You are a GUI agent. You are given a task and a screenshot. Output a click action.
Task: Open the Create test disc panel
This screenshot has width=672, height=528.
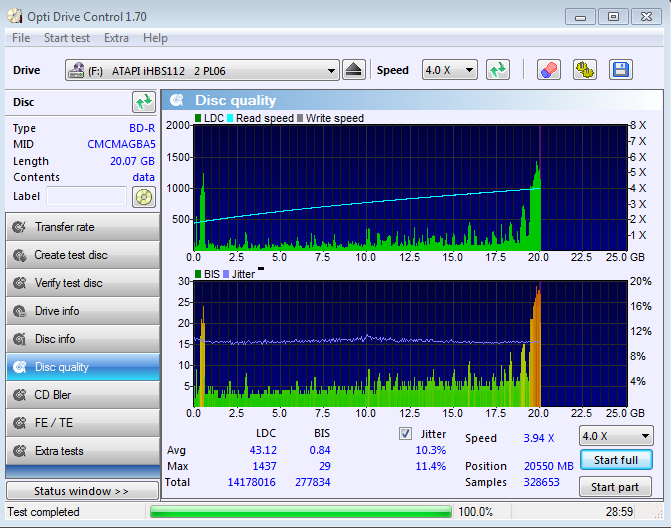click(x=83, y=255)
